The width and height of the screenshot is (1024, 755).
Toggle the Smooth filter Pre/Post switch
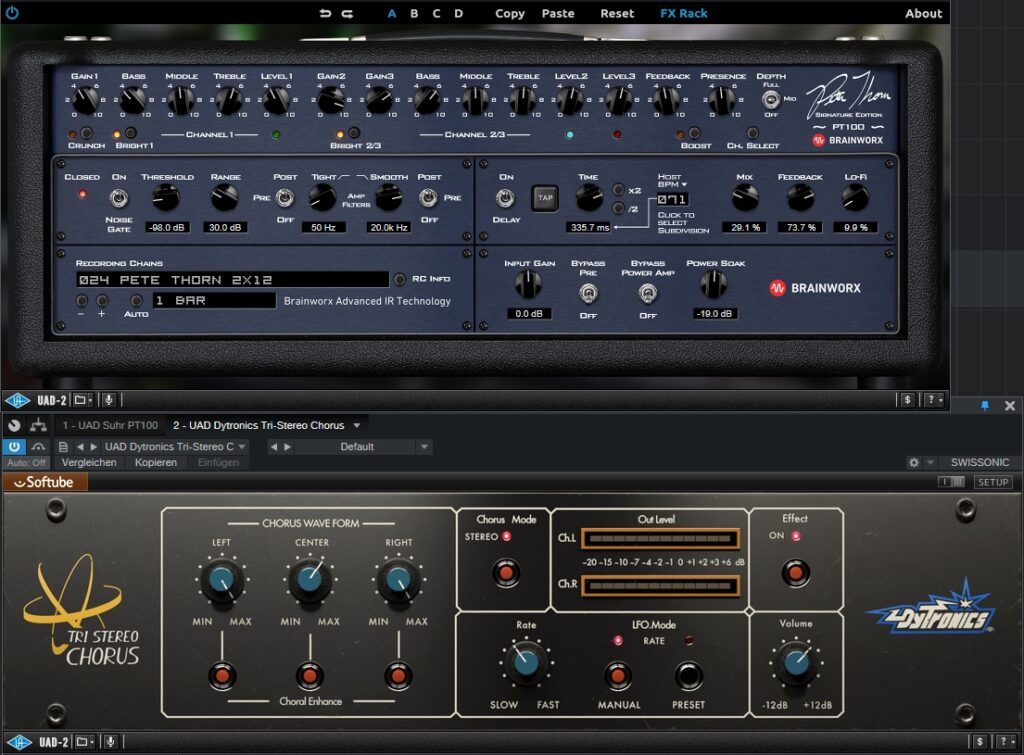pyautogui.click(x=428, y=197)
